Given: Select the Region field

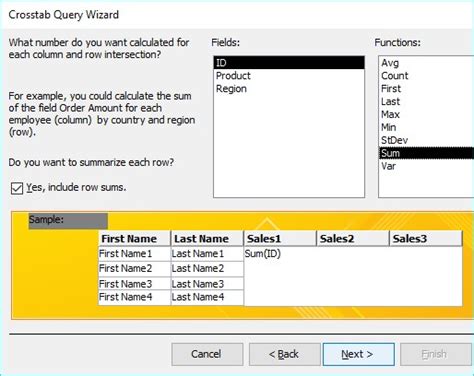Looking at the screenshot, I should point(289,89).
